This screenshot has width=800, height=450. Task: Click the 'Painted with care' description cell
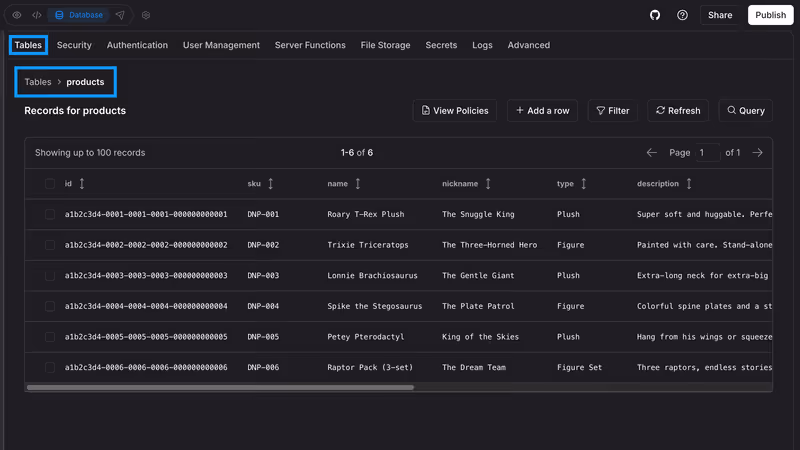point(704,245)
